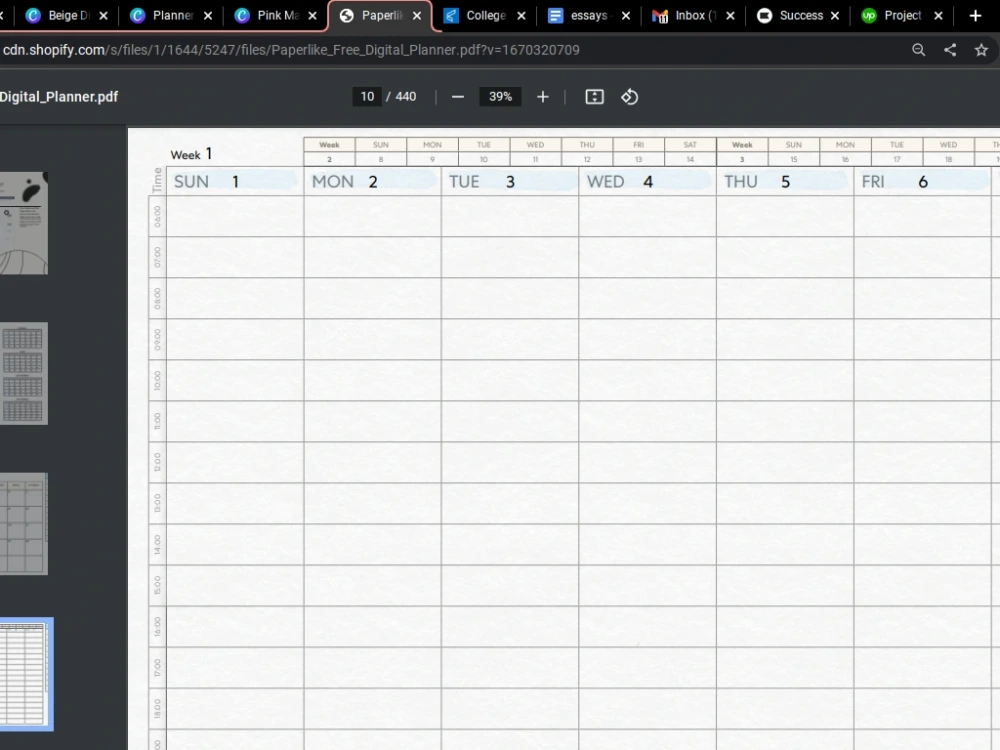Close the Planner tab
Image resolution: width=1000 pixels, height=750 pixels.
pyautogui.click(x=208, y=16)
